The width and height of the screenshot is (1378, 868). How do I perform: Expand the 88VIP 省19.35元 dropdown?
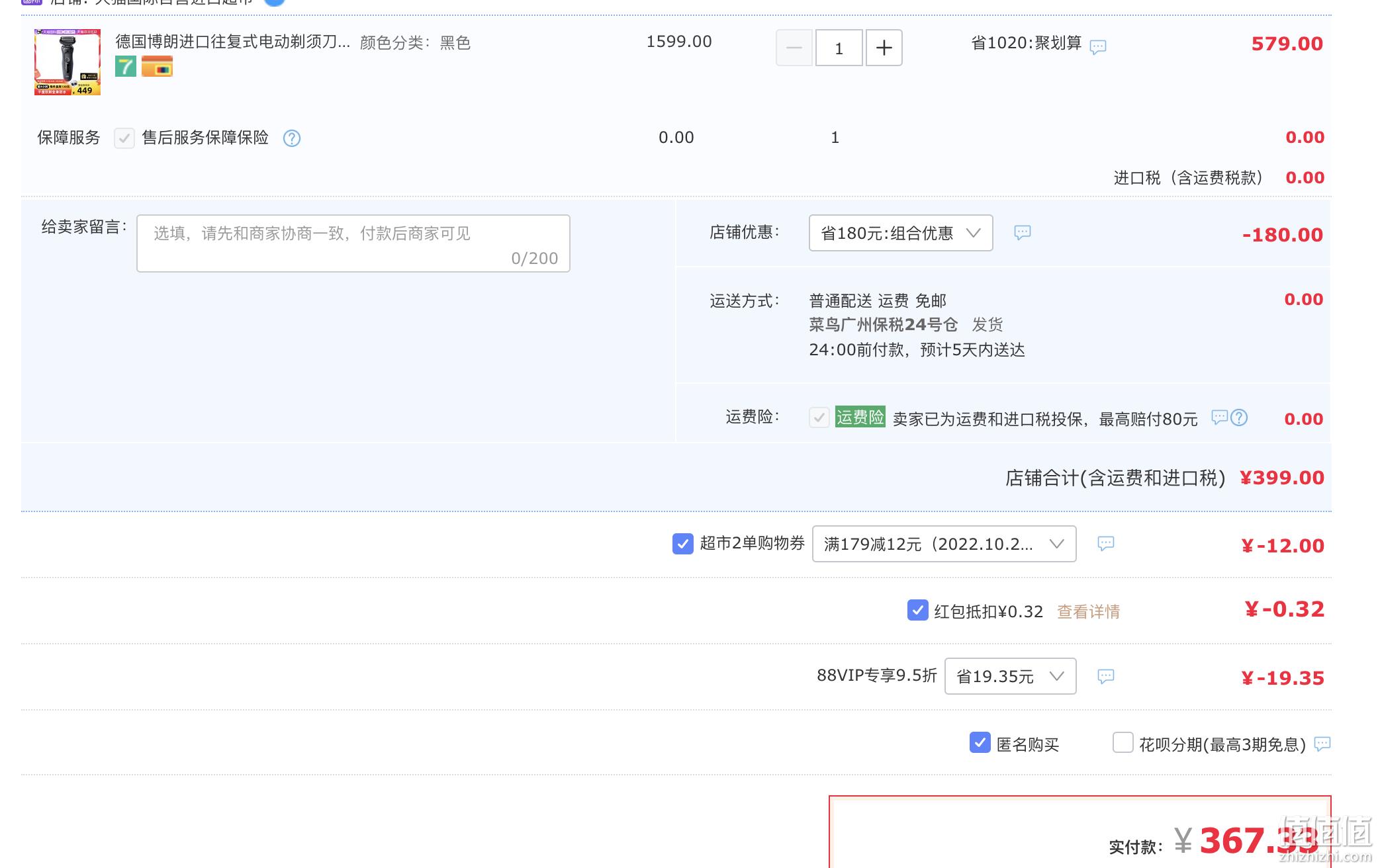click(1010, 676)
